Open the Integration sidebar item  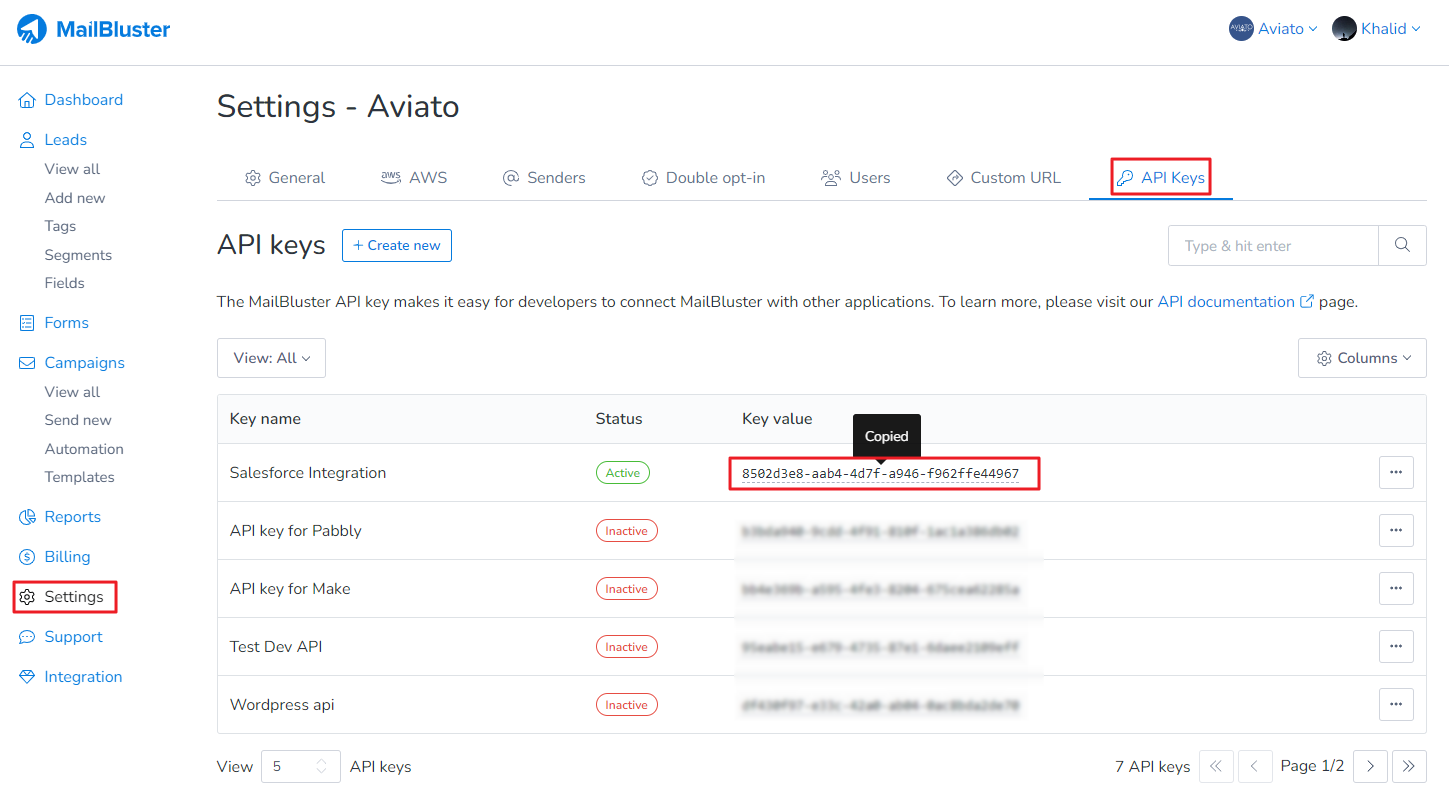[x=83, y=677]
